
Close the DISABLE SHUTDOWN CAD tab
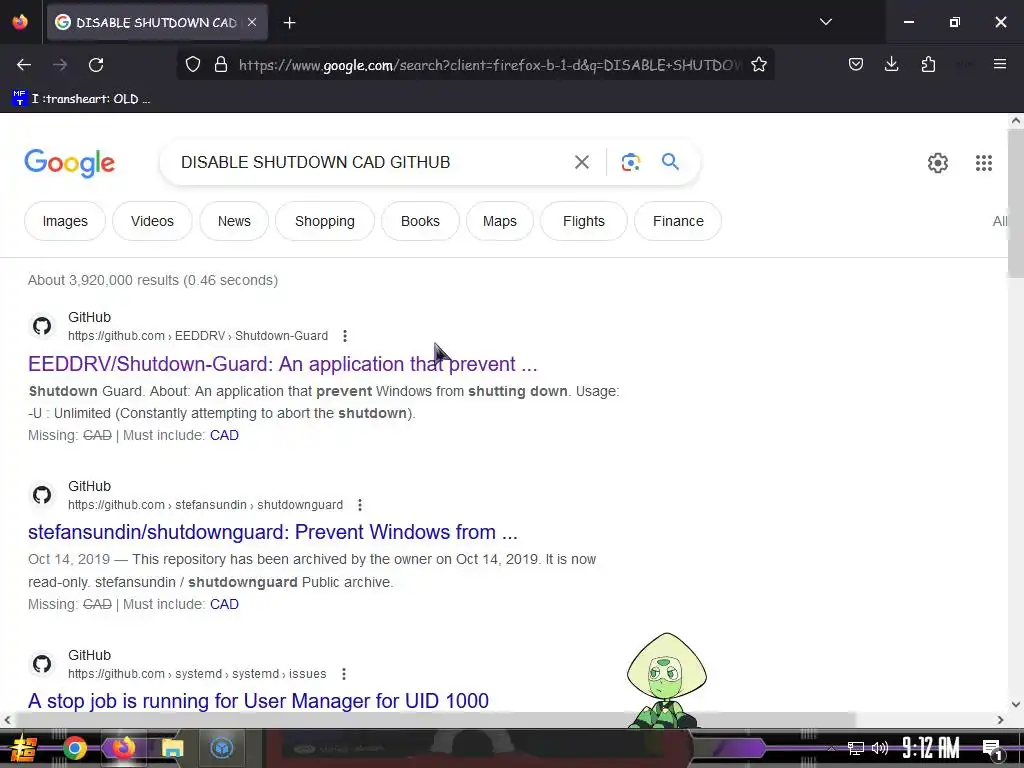click(252, 22)
